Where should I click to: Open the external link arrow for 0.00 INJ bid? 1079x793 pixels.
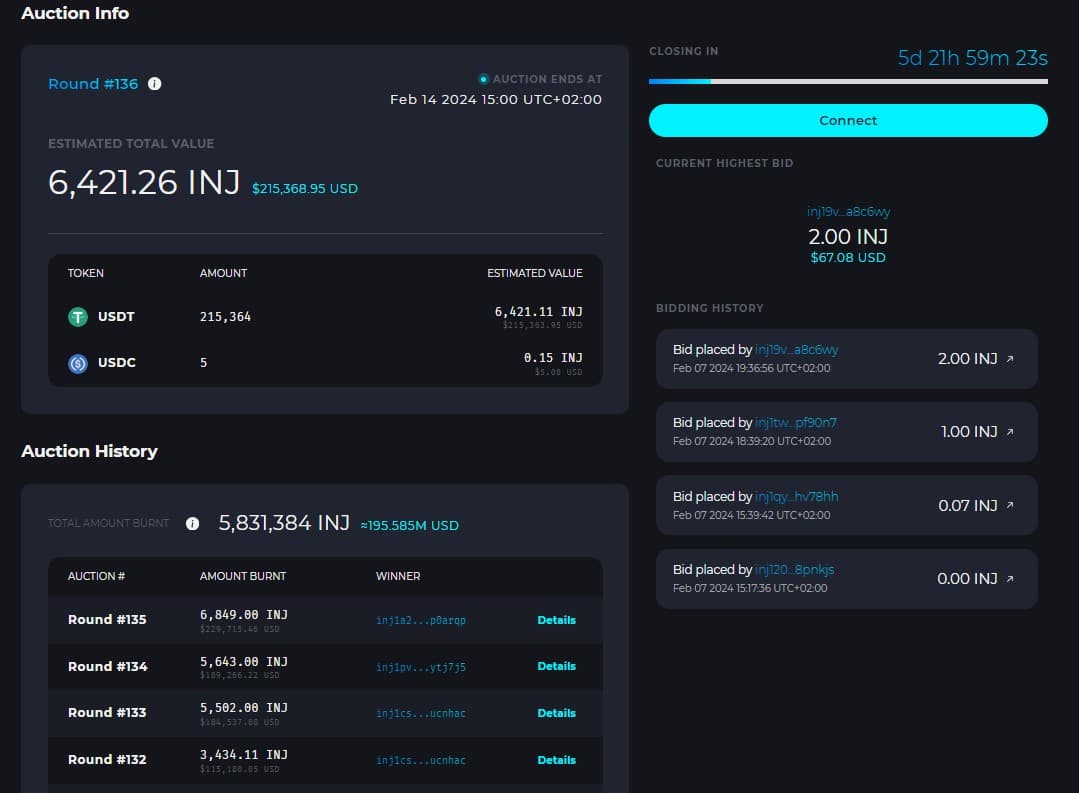[x=1009, y=579]
